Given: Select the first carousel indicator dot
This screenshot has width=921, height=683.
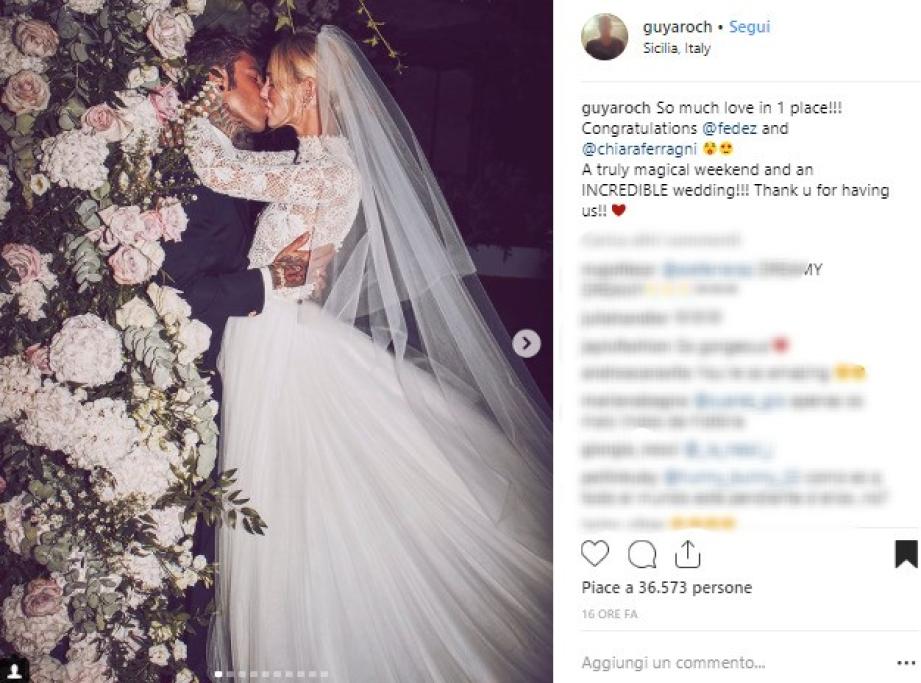Looking at the screenshot, I should pos(219,674).
